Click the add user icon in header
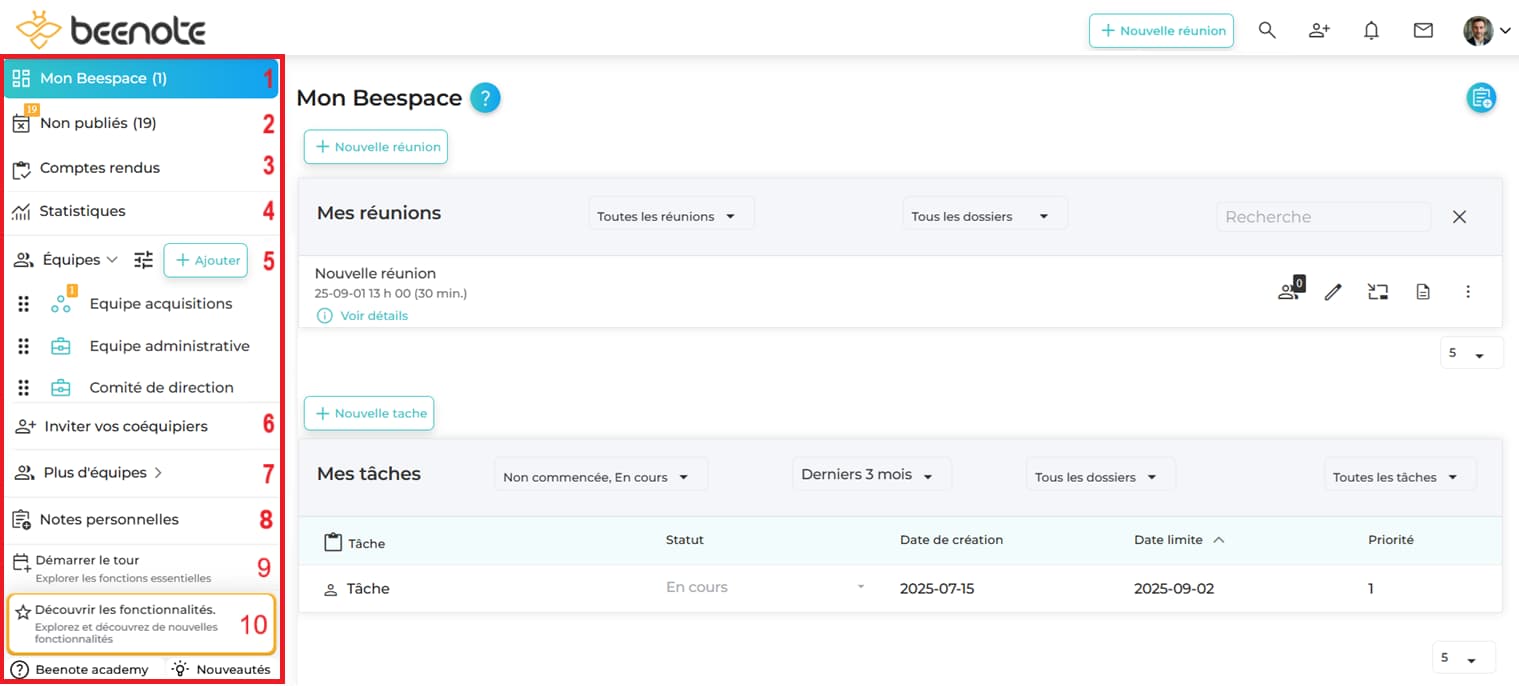The image size is (1519, 686). coord(1319,30)
